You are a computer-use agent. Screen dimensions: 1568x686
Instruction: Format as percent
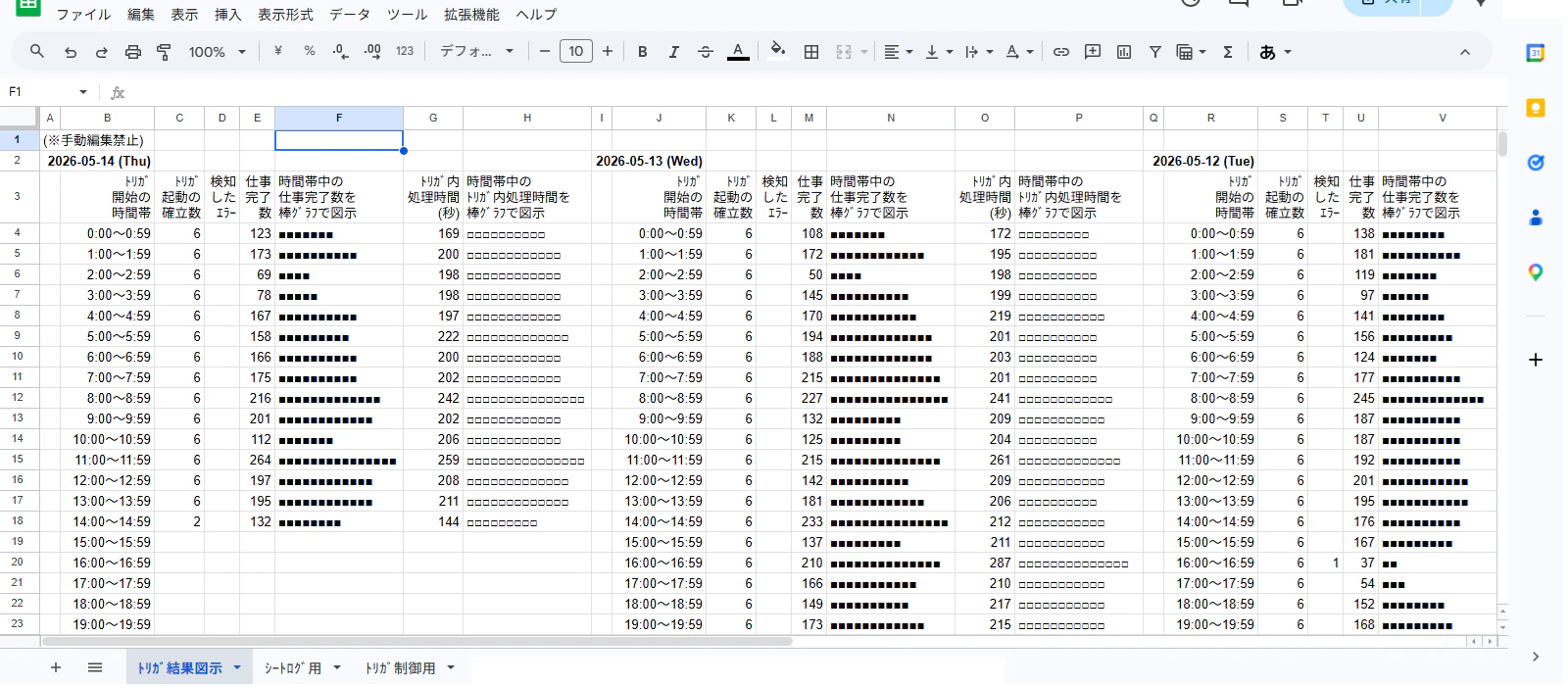click(x=310, y=51)
